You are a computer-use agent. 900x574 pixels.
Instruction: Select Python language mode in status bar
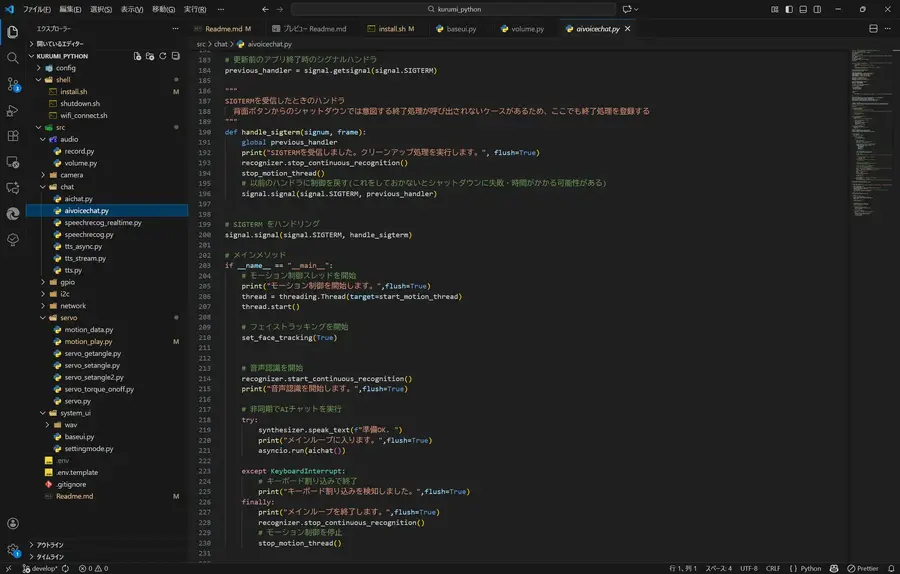coord(810,568)
